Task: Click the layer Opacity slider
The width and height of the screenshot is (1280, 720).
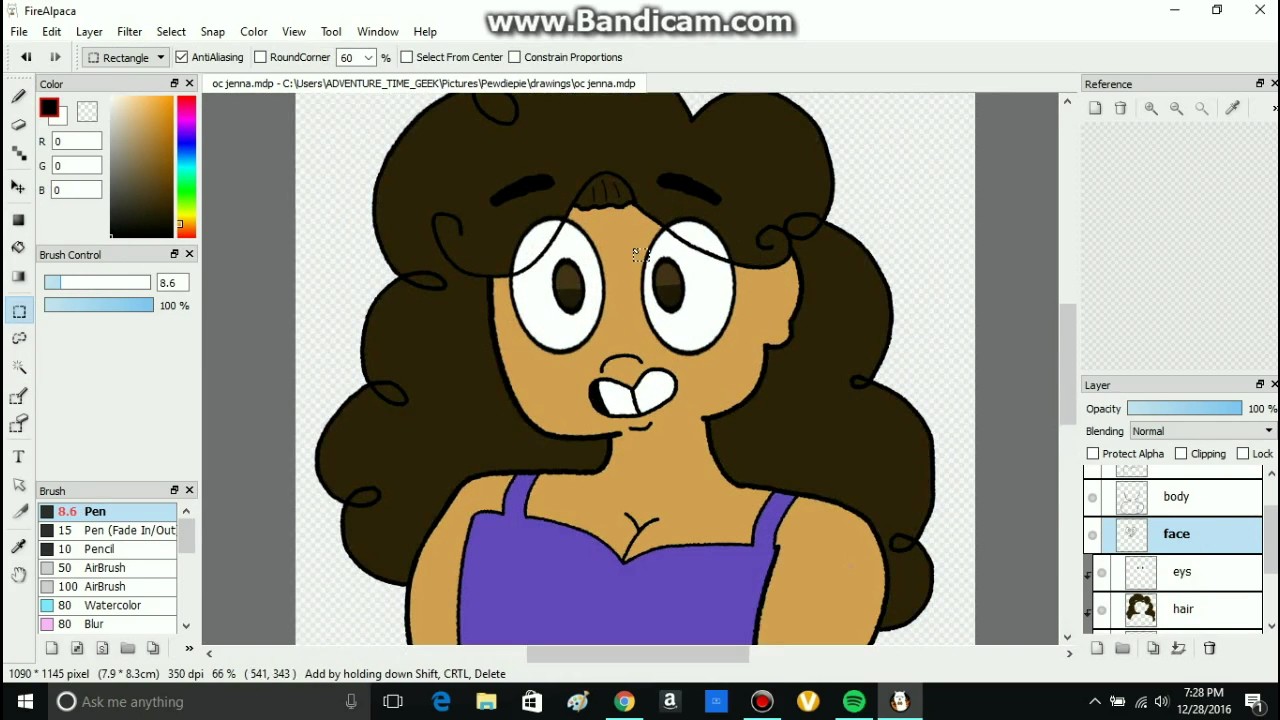Action: (1184, 408)
